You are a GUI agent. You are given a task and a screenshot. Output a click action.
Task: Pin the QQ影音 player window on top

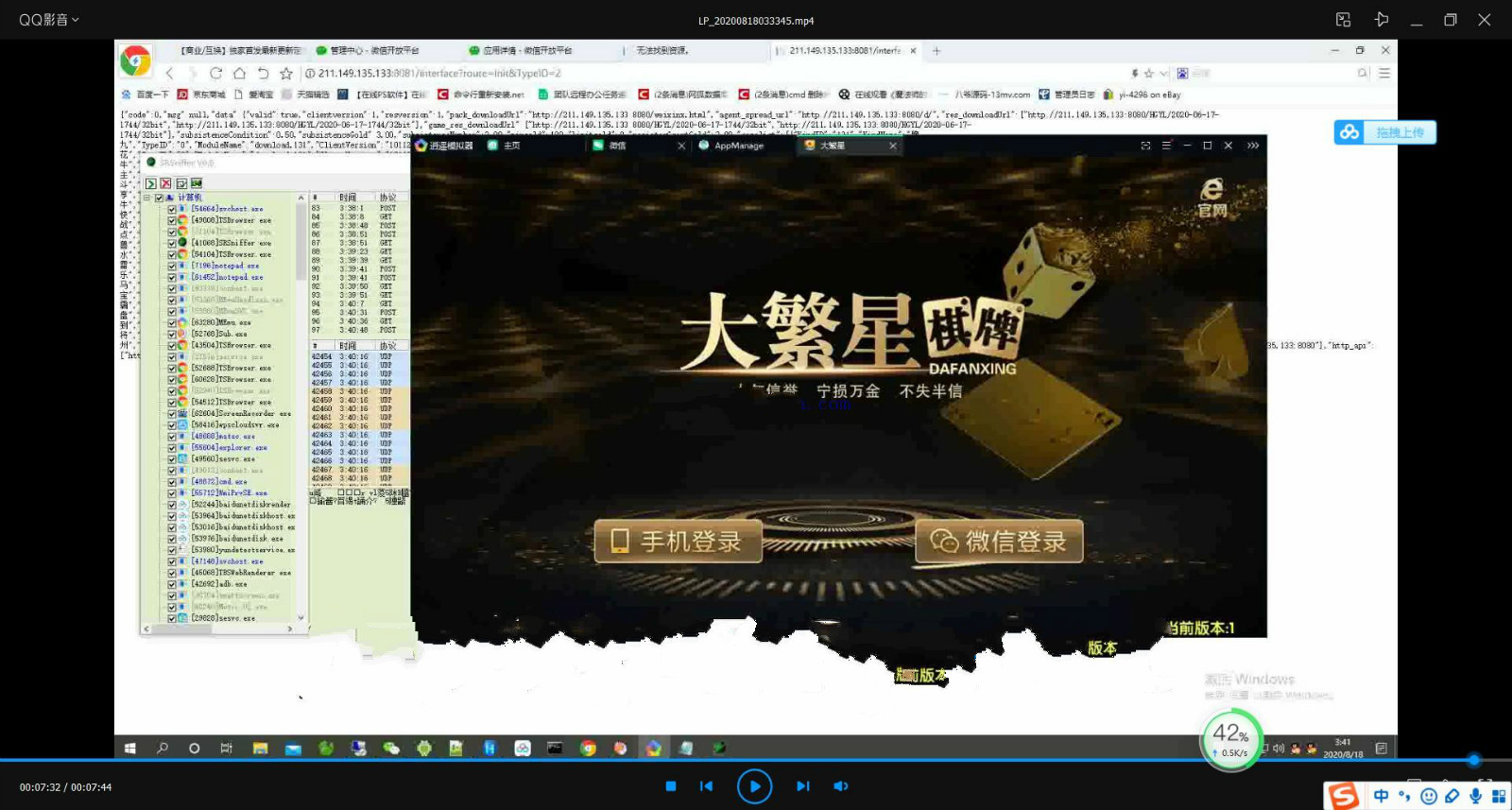tap(1382, 20)
